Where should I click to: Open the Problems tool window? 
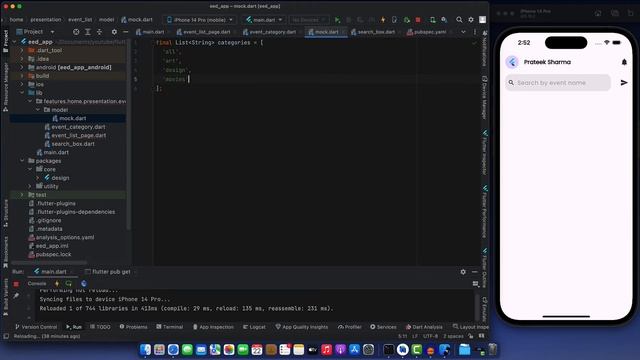click(133, 327)
